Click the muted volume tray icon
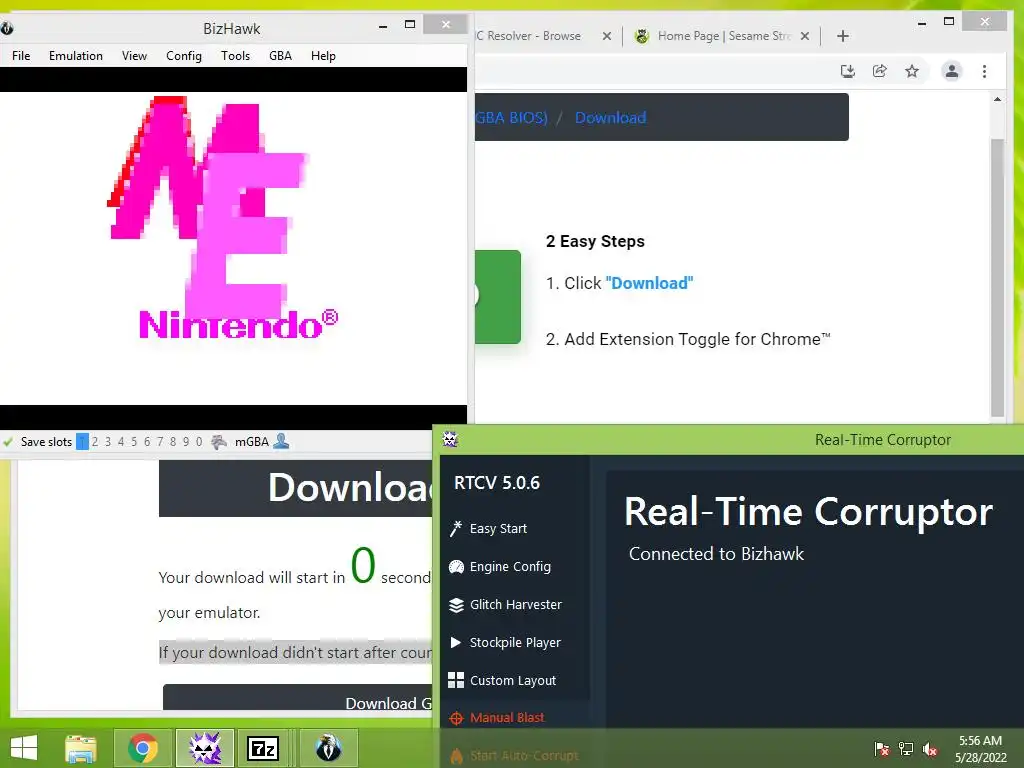This screenshot has height=768, width=1024. (x=930, y=748)
